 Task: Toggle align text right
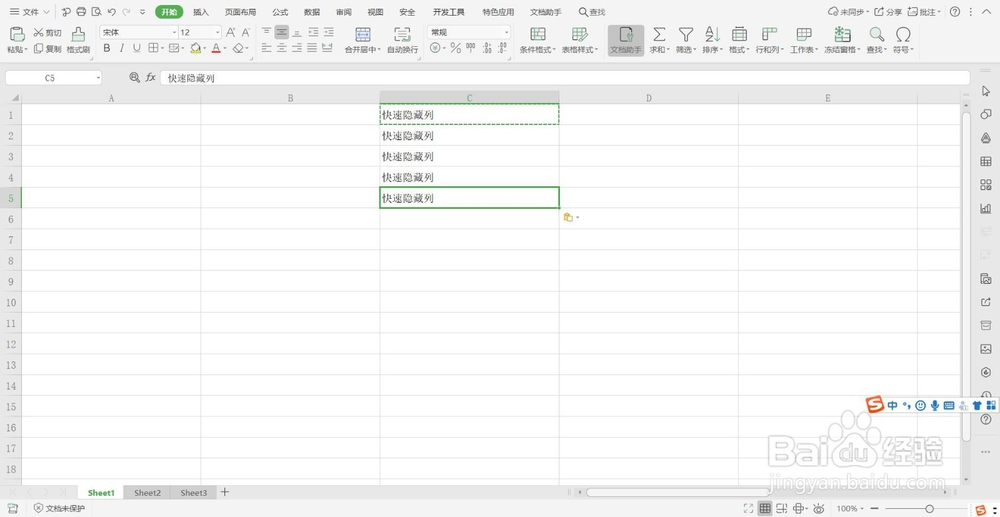297,48
